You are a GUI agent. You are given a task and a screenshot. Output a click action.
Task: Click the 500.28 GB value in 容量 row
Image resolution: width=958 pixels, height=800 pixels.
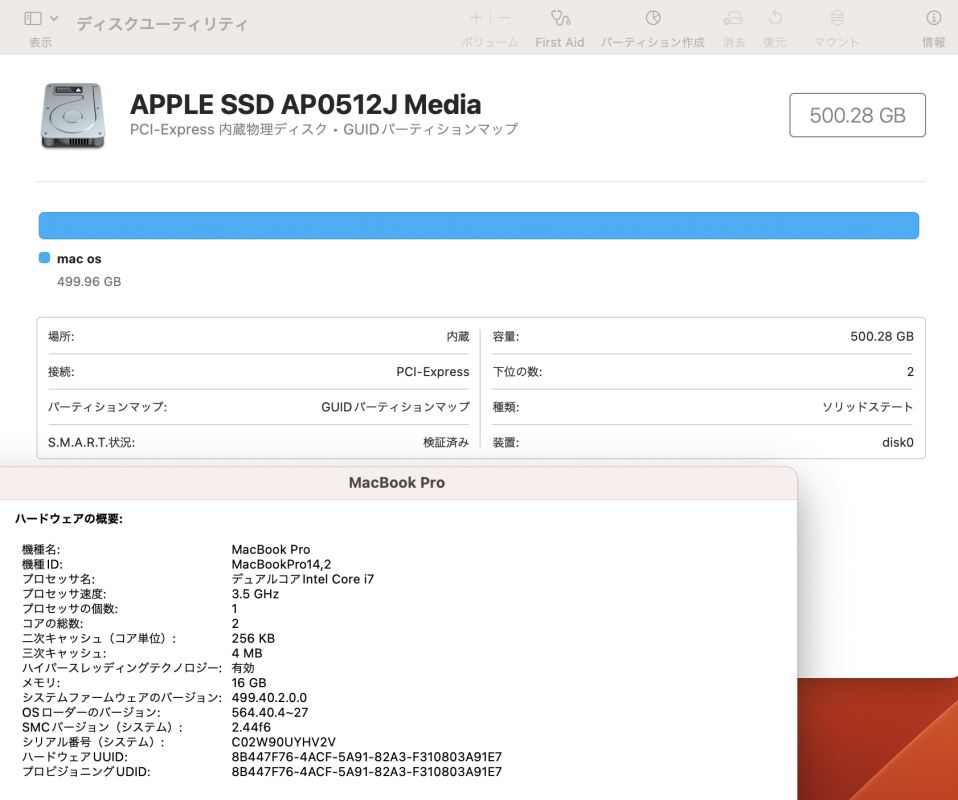point(882,336)
